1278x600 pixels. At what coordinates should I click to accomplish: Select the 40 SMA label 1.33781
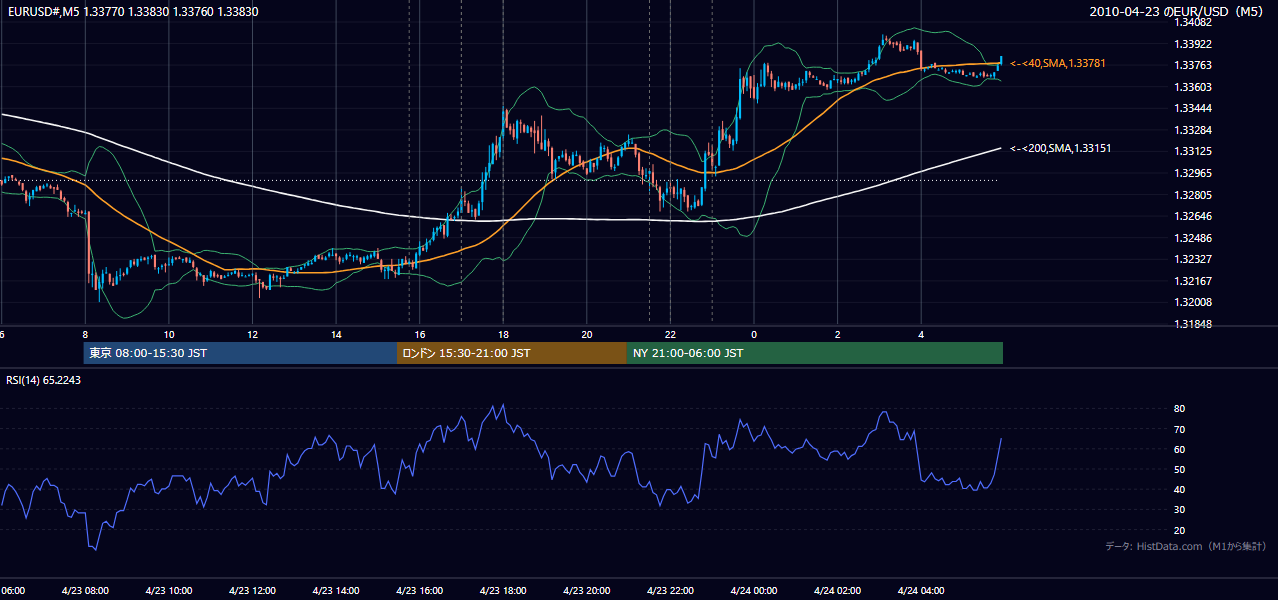(x=1058, y=63)
